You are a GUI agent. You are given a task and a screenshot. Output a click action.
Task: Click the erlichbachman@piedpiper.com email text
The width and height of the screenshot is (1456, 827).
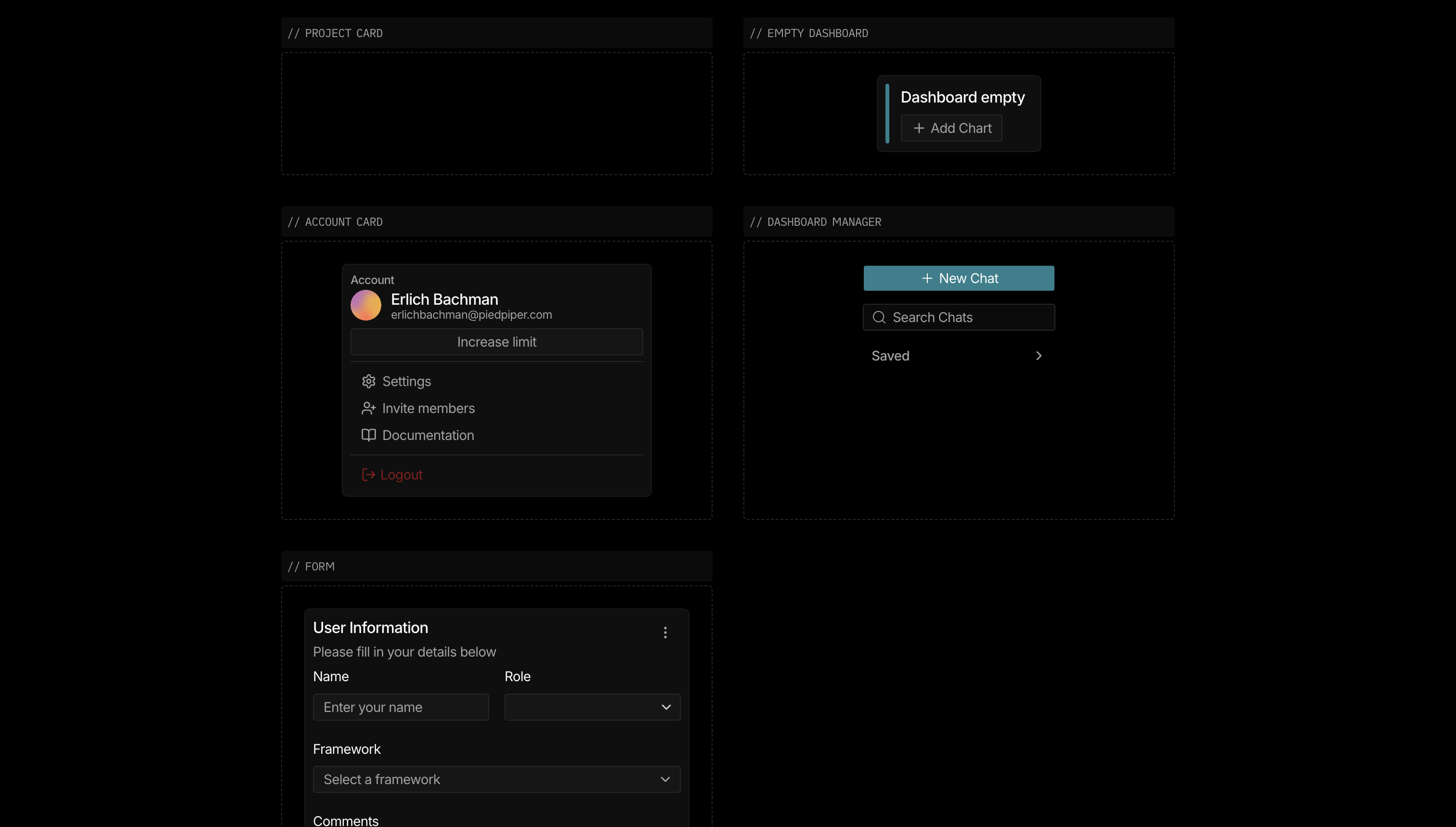point(471,315)
